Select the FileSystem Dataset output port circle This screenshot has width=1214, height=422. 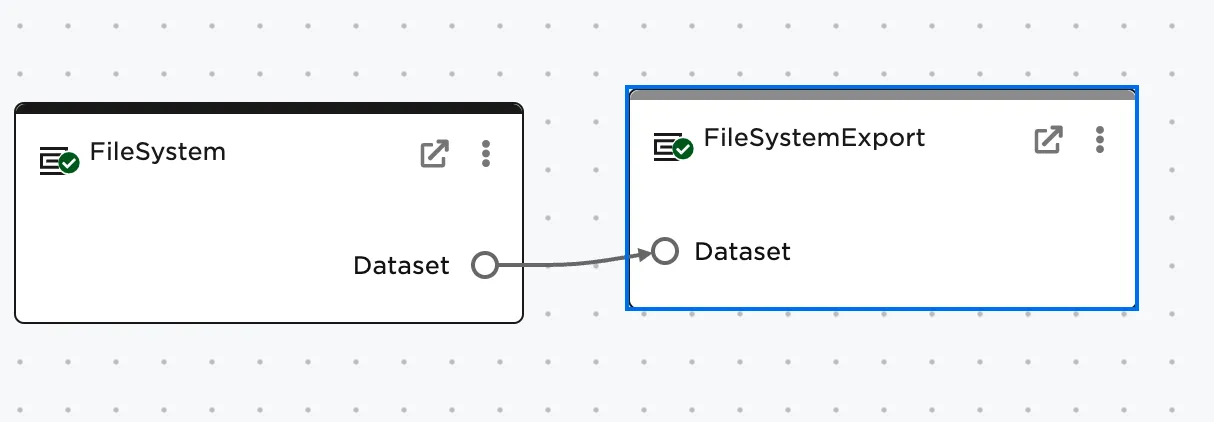pos(484,266)
